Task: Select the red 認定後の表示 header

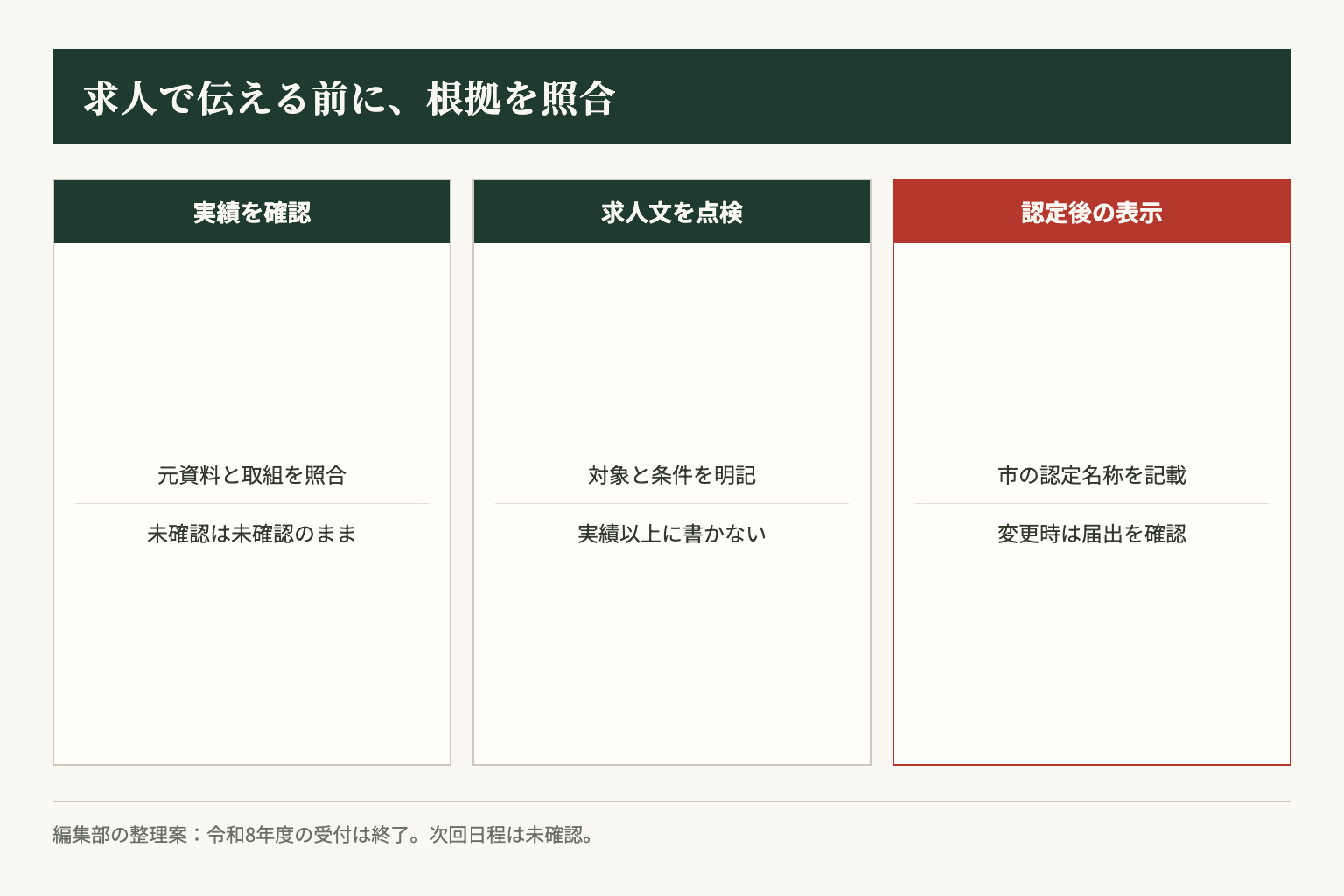Action: tap(1092, 212)
